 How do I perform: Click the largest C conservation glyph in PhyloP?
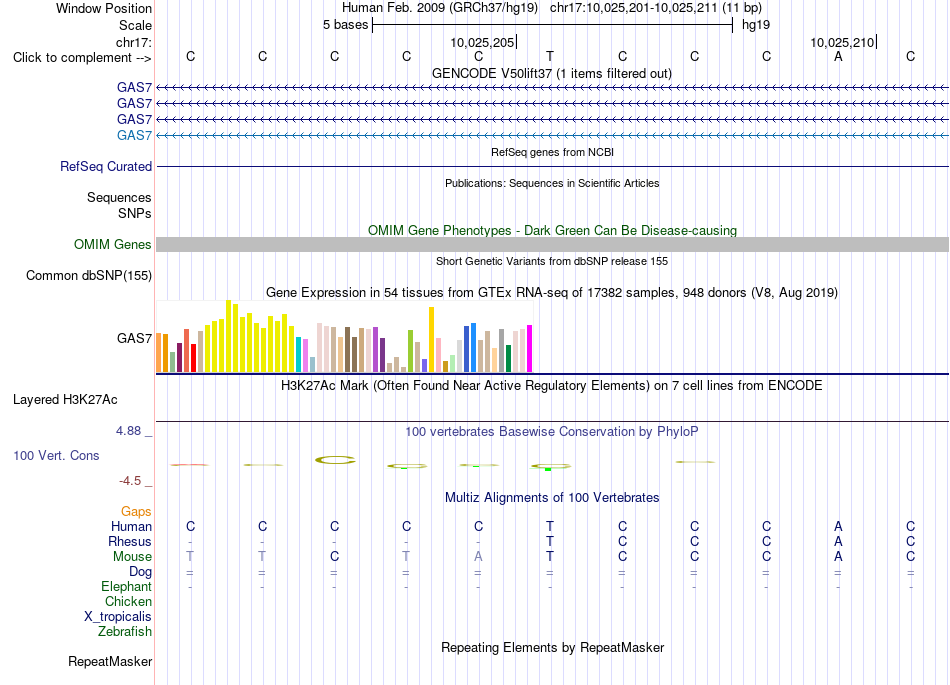(x=335, y=460)
